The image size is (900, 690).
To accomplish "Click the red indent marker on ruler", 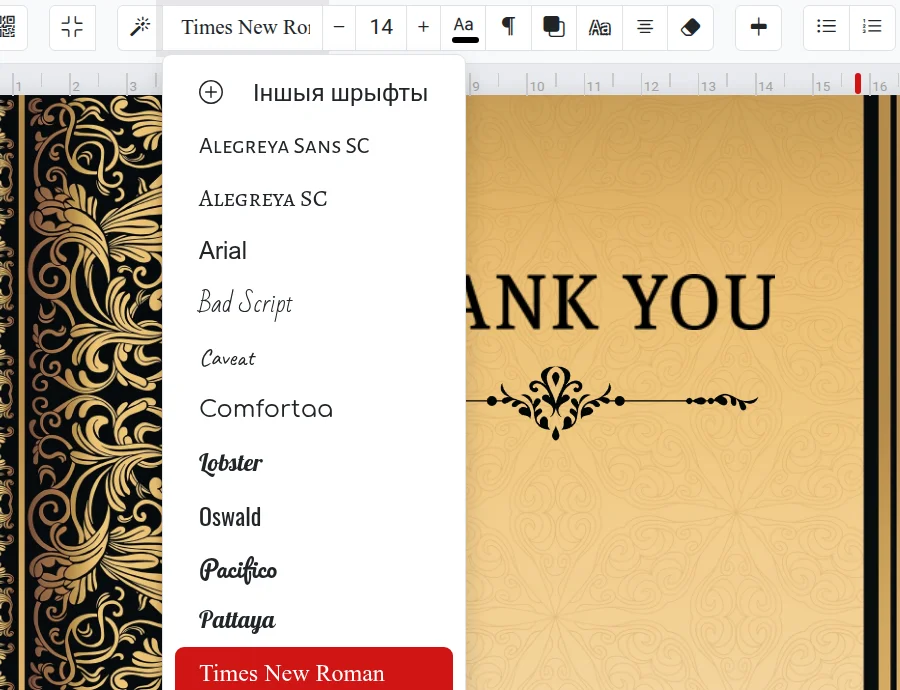I will tap(858, 83).
